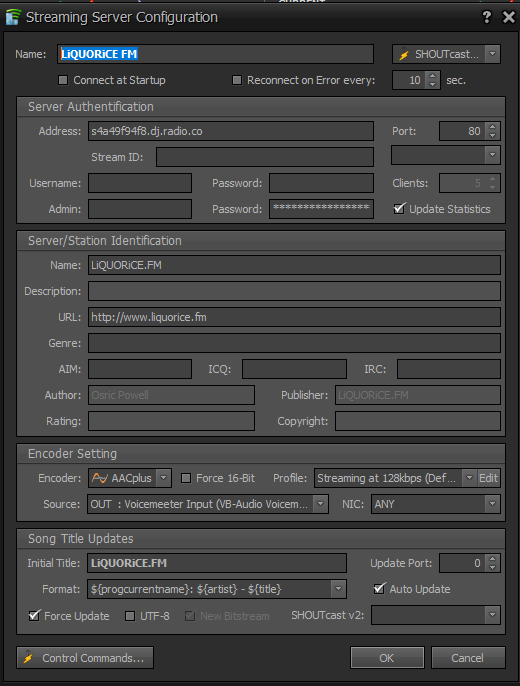520x686 pixels.
Task: Click the AACplus encoder waveform icon
Action: 100,478
